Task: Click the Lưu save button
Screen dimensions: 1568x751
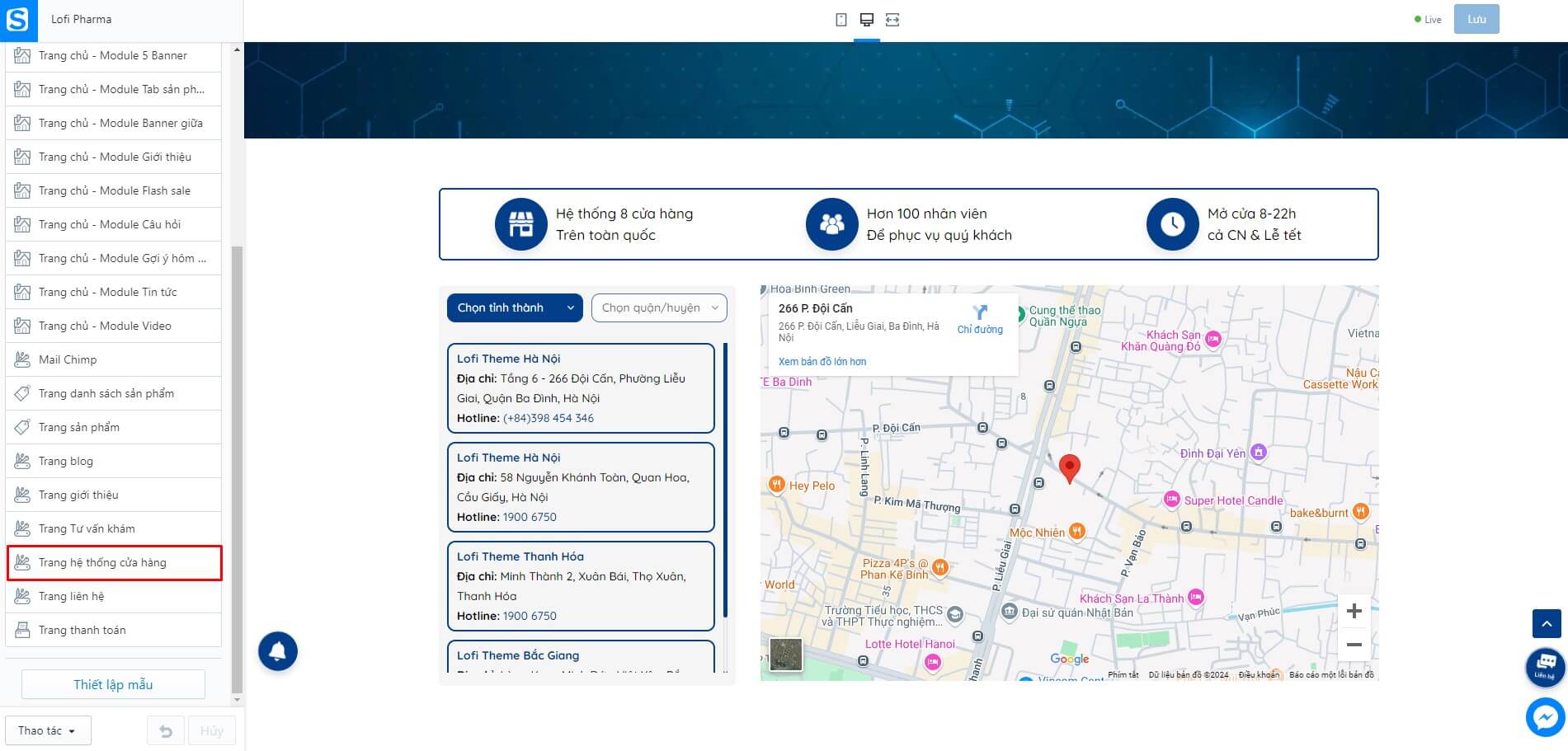Action: coord(1476,19)
